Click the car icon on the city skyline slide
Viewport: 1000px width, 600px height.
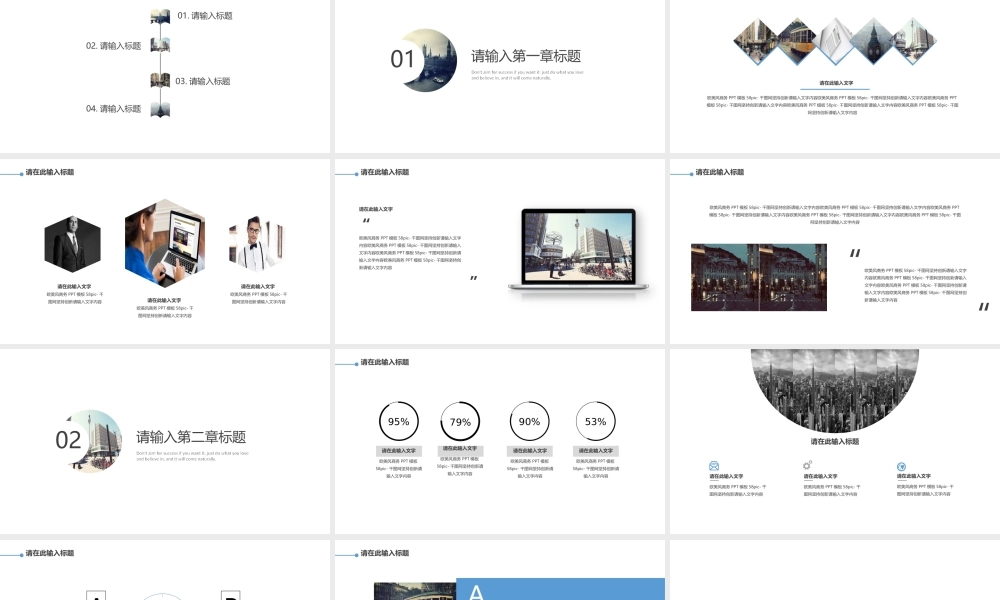[714, 466]
